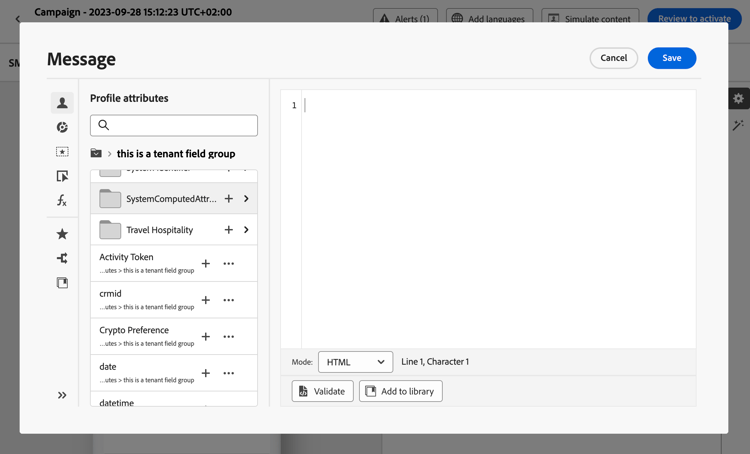The image size is (750, 454).
Task: Click the date attribute name
Action: pyautogui.click(x=108, y=366)
